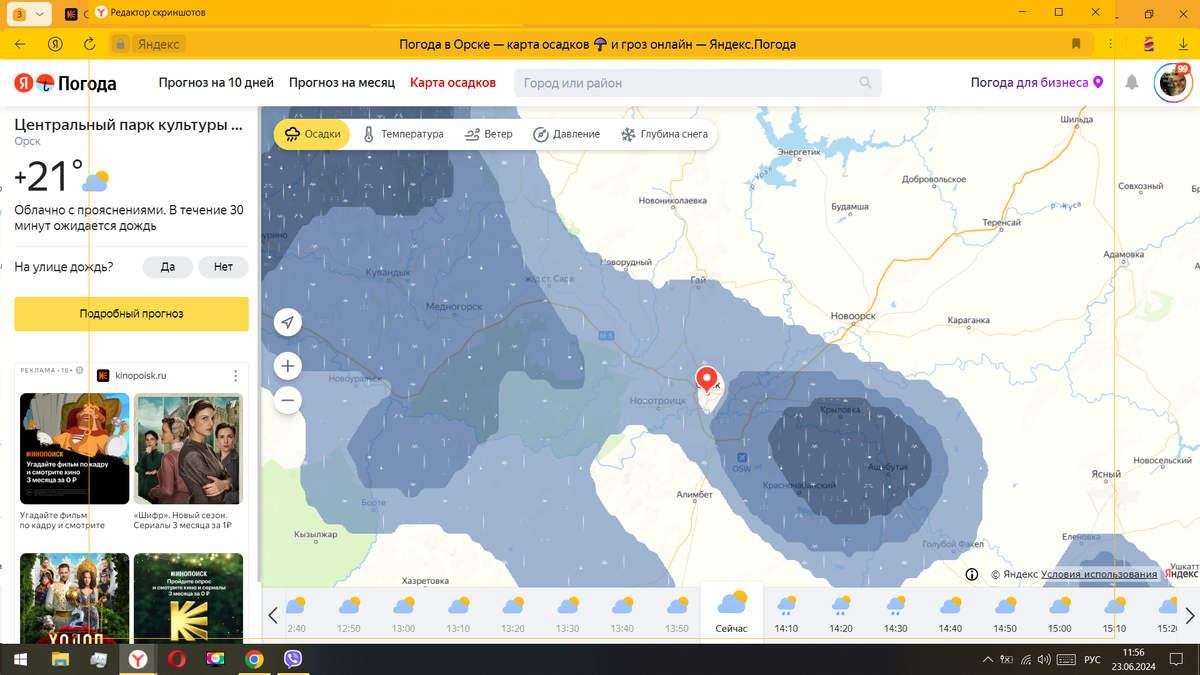Open the Угадайте фильм по кадру ad thumbnail

74,449
